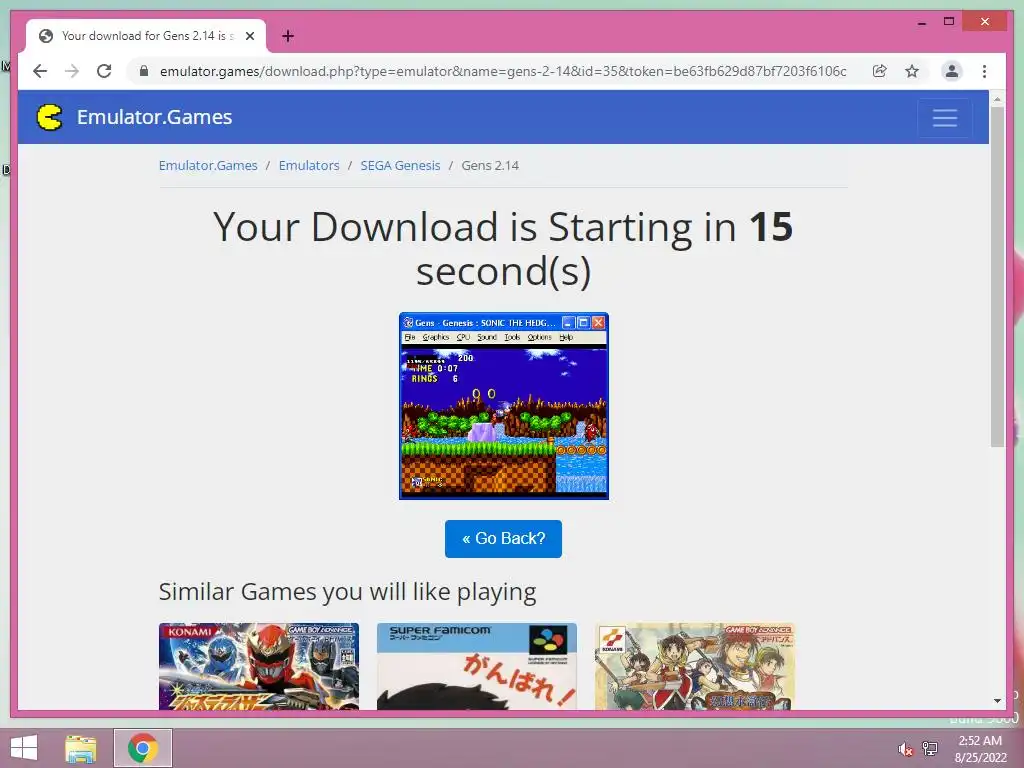
Task: Click the network tray icon
Action: click(930, 748)
